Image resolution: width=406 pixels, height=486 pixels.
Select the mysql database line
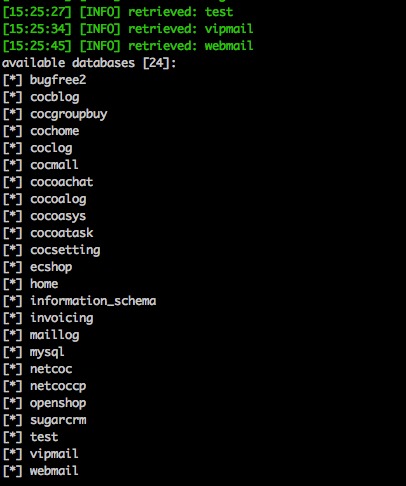[x=47, y=352]
